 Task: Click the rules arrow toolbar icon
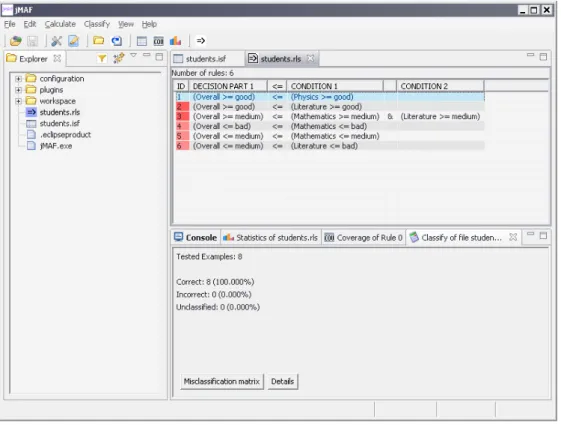pyautogui.click(x=201, y=41)
